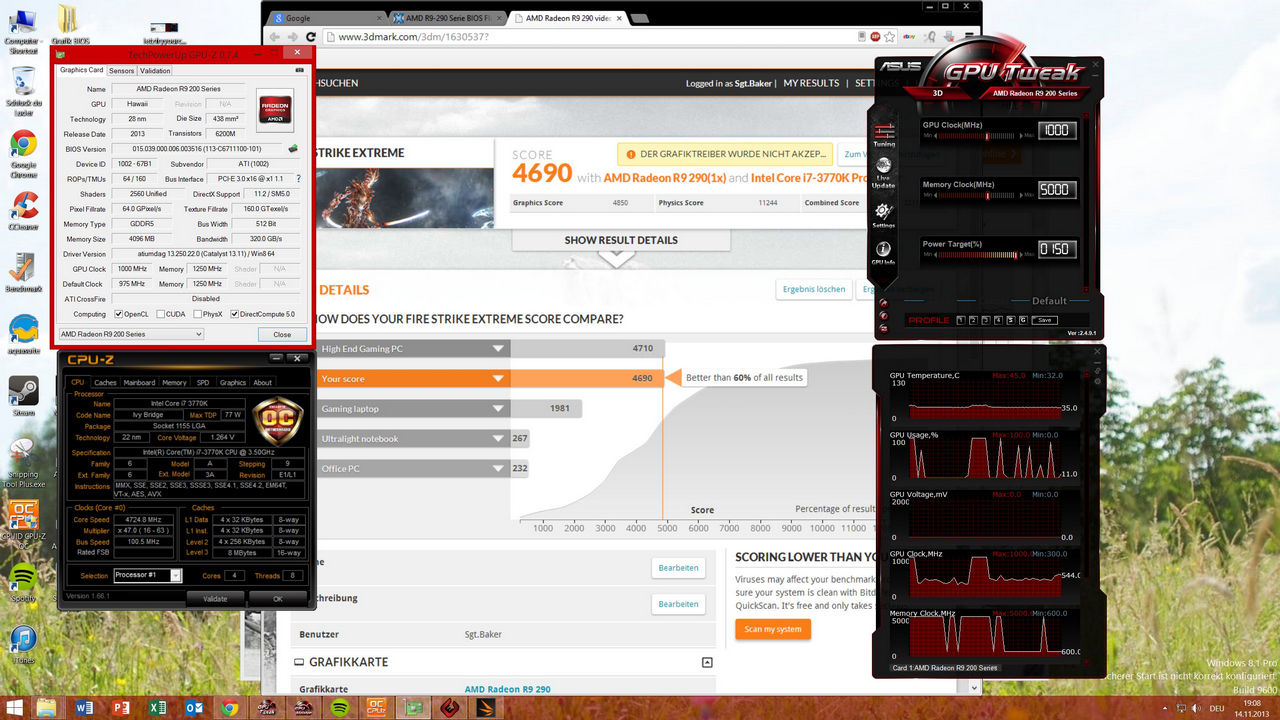Click OK button in CPU-Z

click(278, 598)
